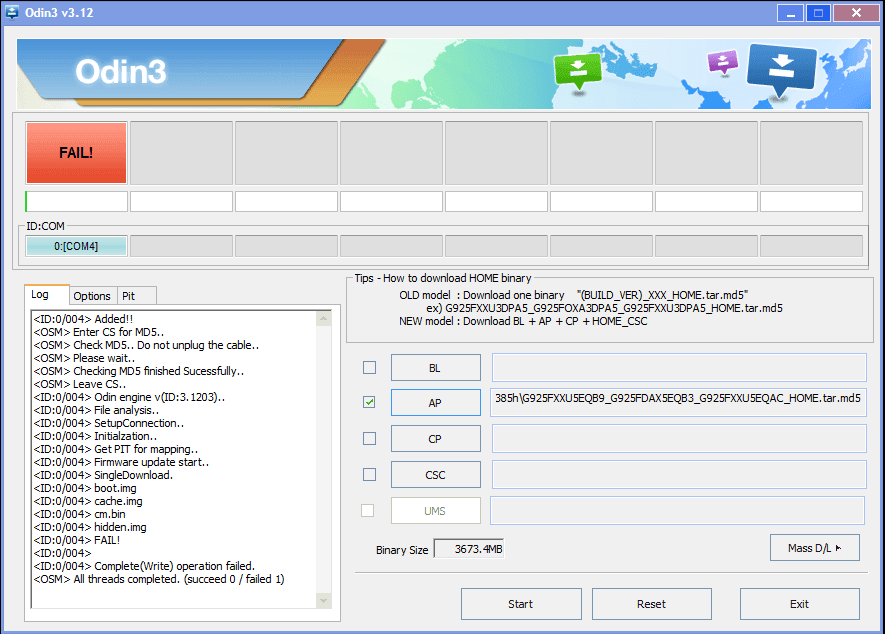
Task: Tick the CSC file checkbox
Action: pyautogui.click(x=369, y=474)
